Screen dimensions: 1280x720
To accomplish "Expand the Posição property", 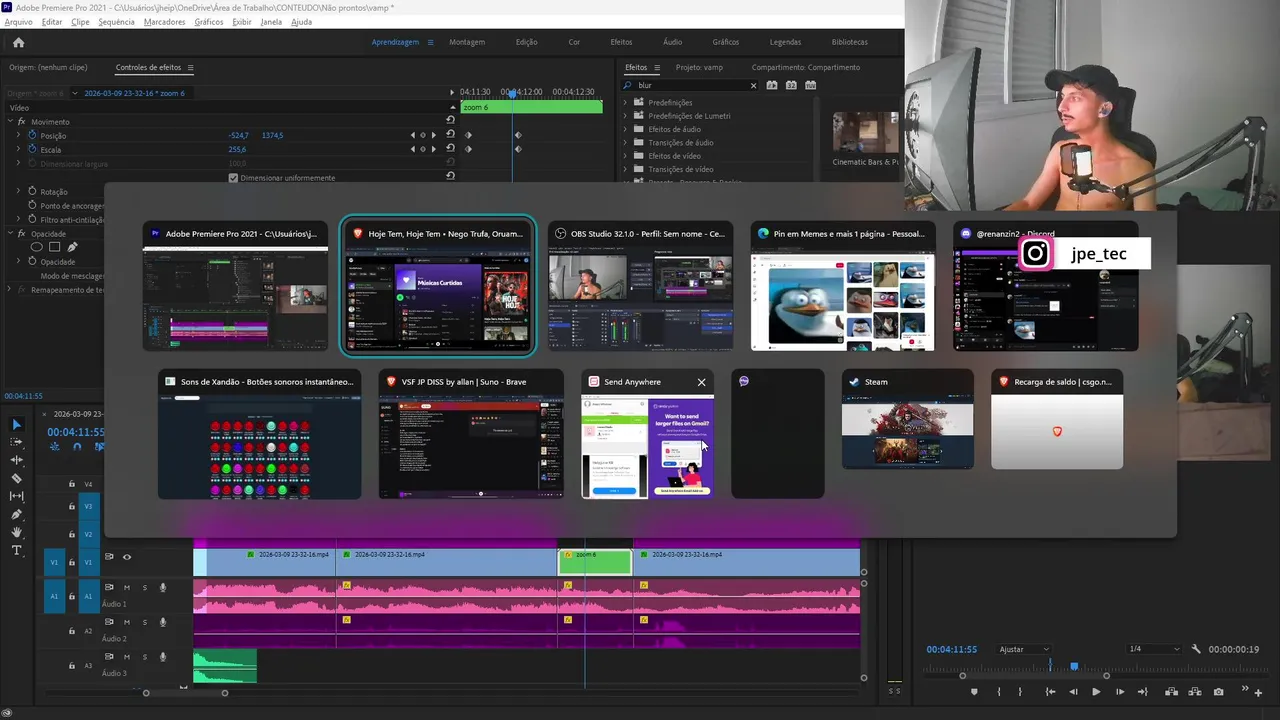I will [x=18, y=135].
